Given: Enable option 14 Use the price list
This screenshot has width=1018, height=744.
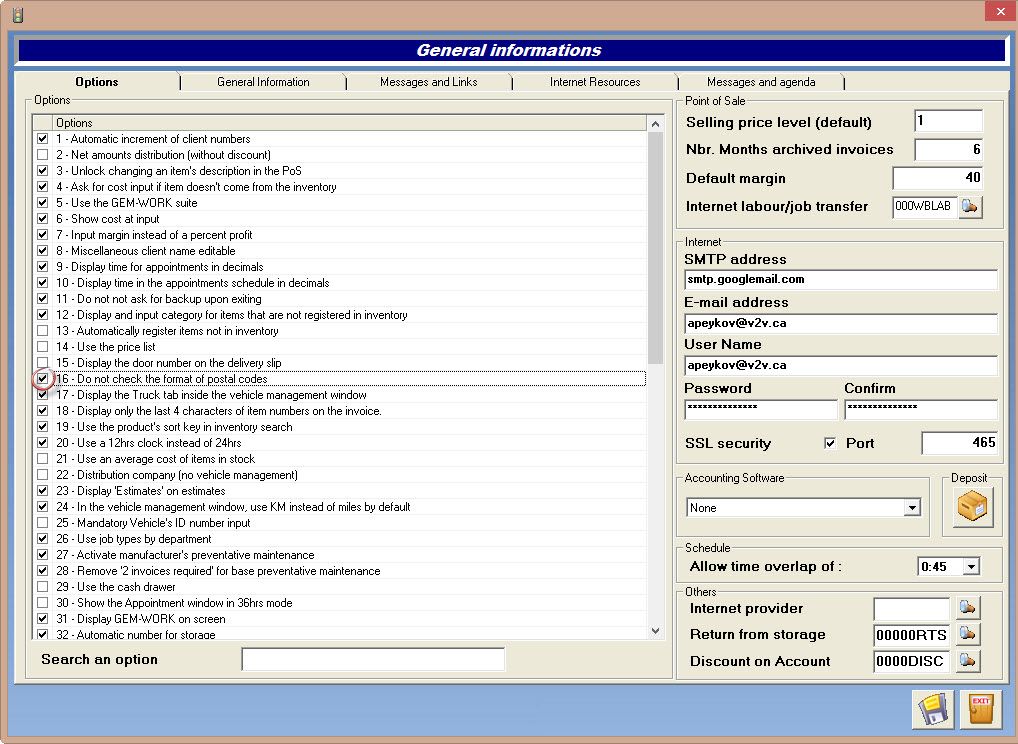Looking at the screenshot, I should tap(42, 347).
